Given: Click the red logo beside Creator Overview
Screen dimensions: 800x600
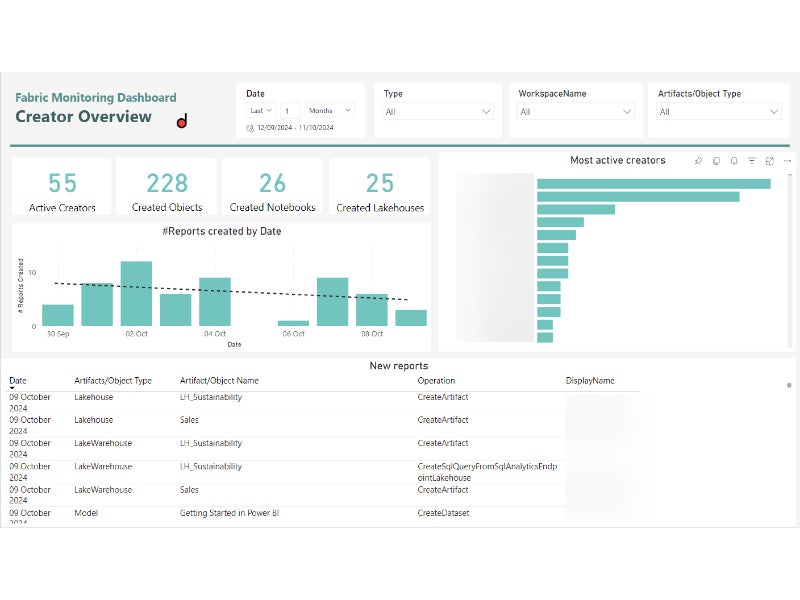Looking at the screenshot, I should coord(182,122).
